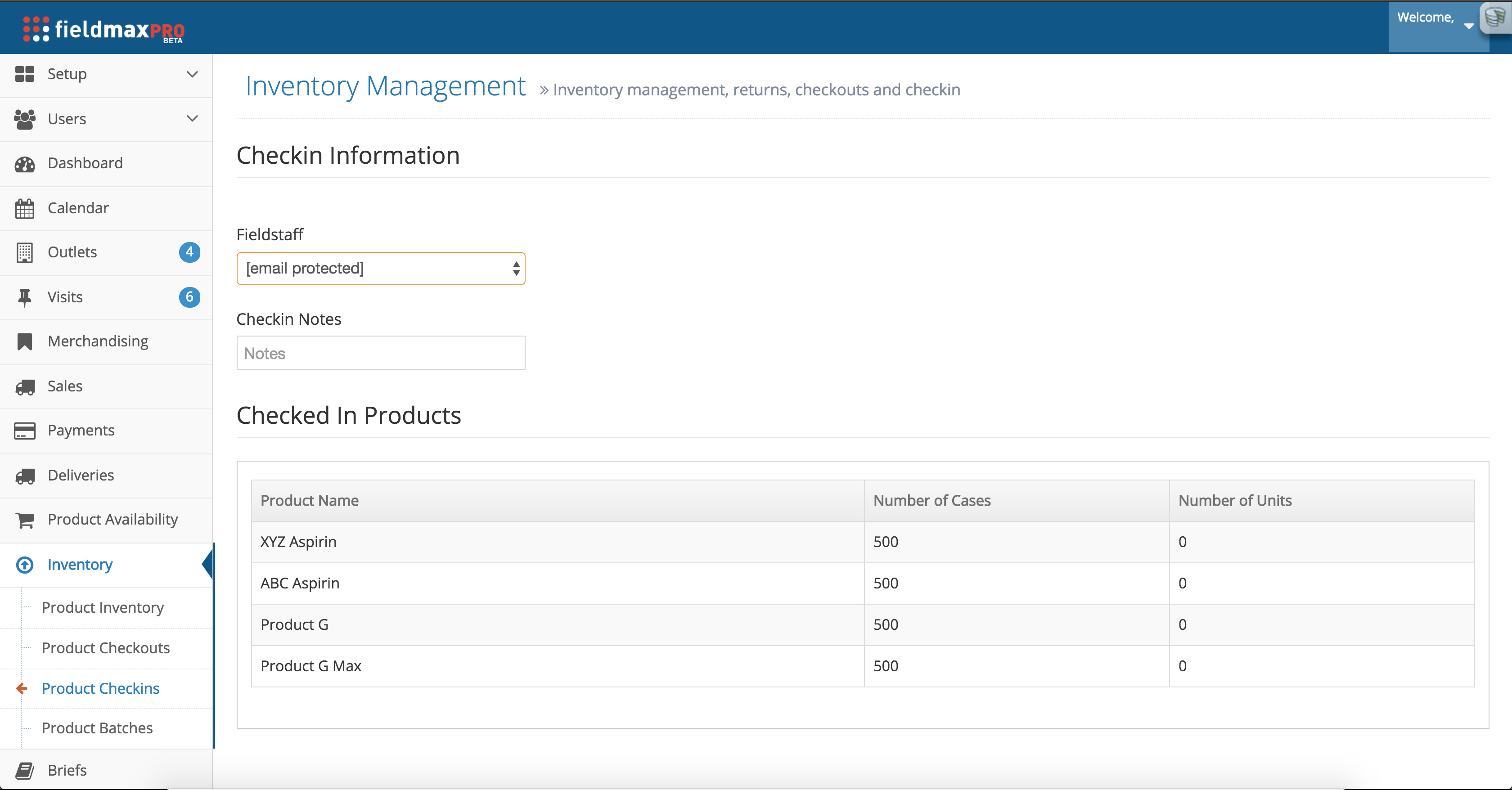
Task: Open Product Inventory submenu item
Action: (x=103, y=607)
